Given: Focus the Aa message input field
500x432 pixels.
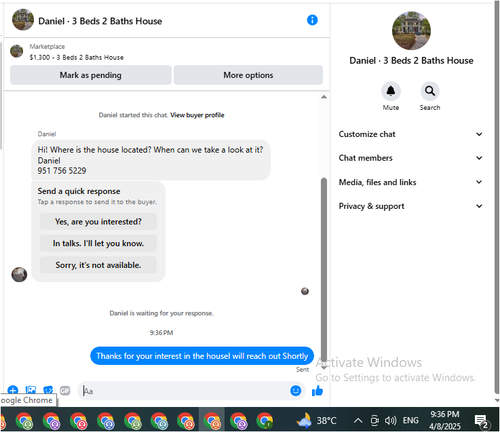Looking at the screenshot, I should pyautogui.click(x=185, y=391).
